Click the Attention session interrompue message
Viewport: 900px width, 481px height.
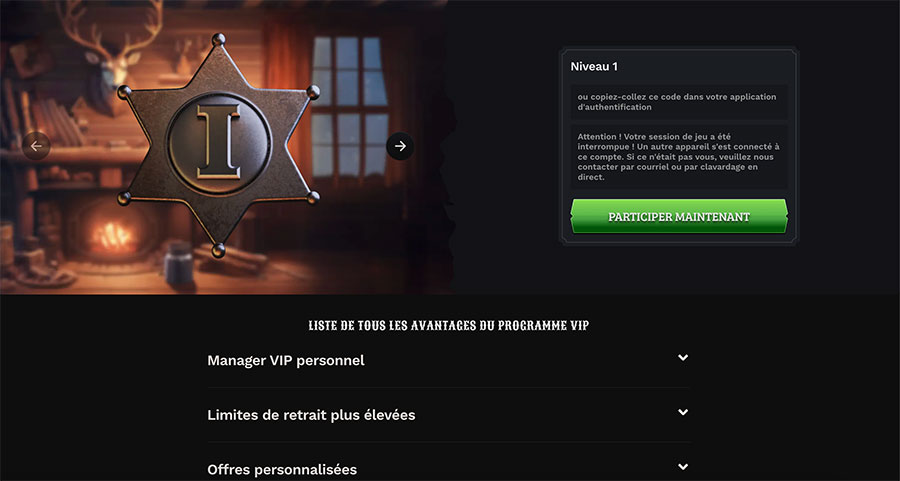[x=679, y=157]
